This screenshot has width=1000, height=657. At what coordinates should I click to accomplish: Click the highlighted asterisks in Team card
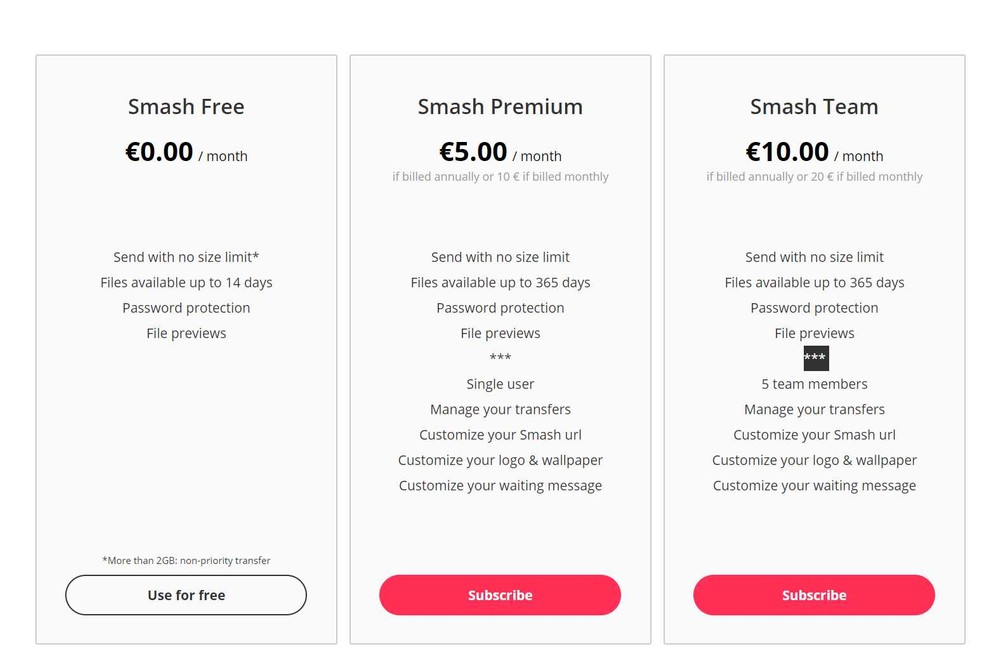(x=816, y=358)
